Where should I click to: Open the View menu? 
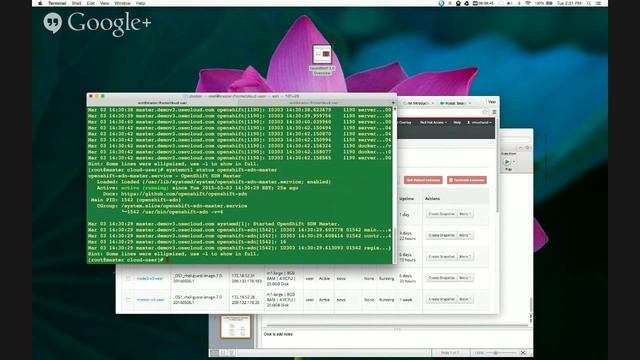point(104,3)
